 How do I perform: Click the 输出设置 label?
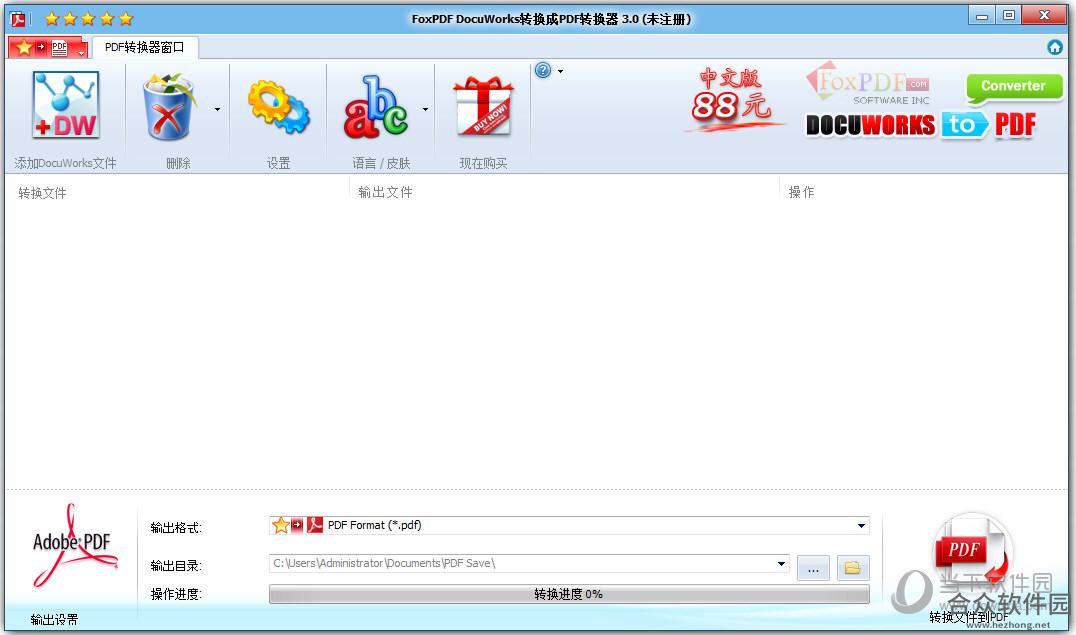pyautogui.click(x=54, y=620)
